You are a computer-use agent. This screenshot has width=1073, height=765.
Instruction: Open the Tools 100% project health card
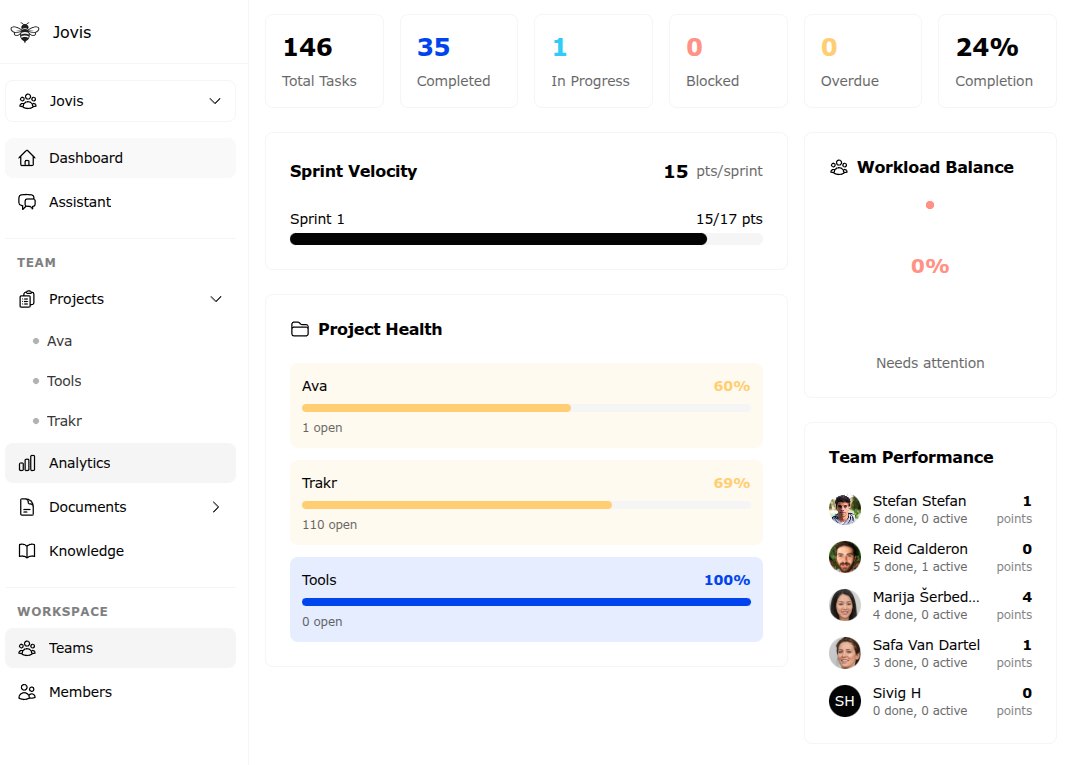(526, 599)
